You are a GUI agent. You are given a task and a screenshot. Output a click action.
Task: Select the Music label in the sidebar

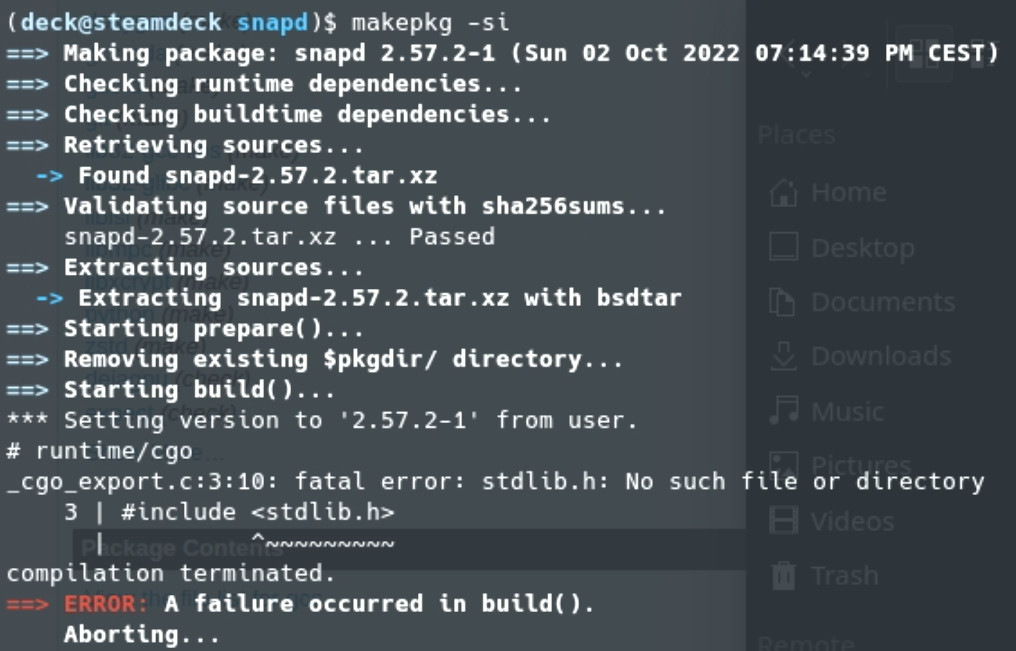847,411
